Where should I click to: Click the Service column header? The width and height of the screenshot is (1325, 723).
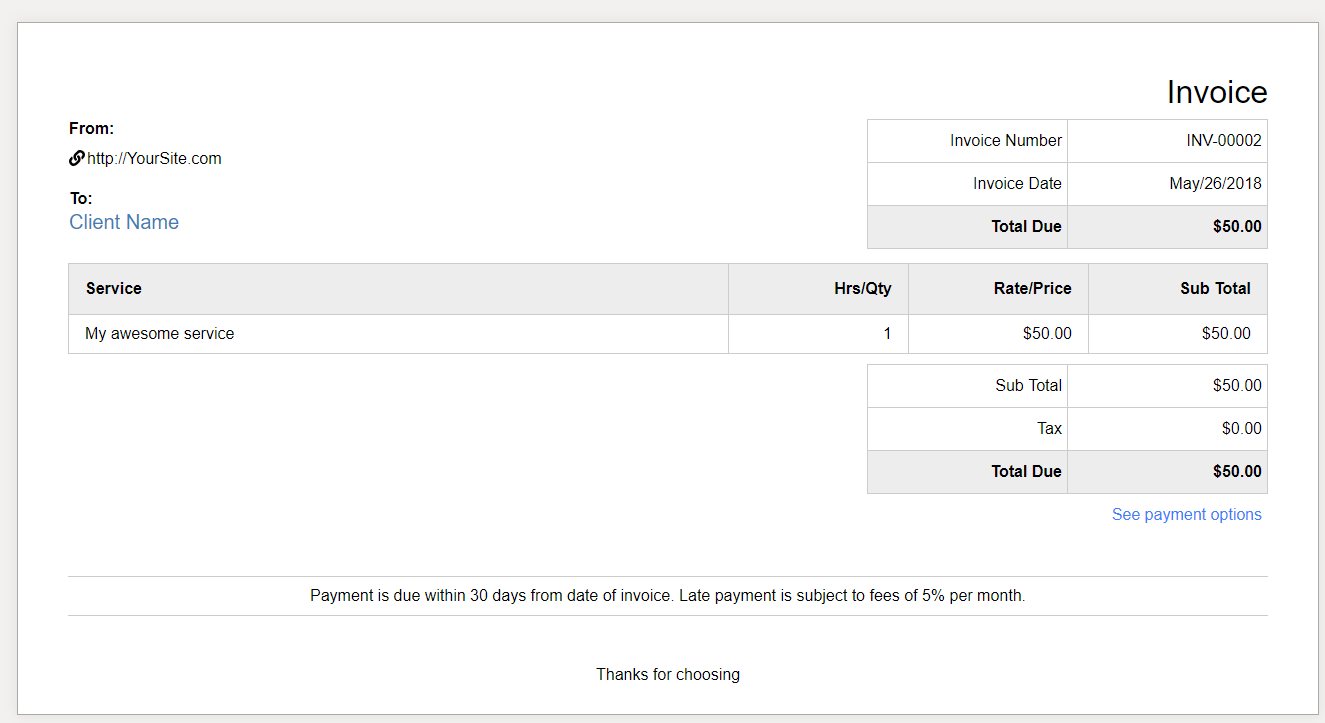pos(114,288)
